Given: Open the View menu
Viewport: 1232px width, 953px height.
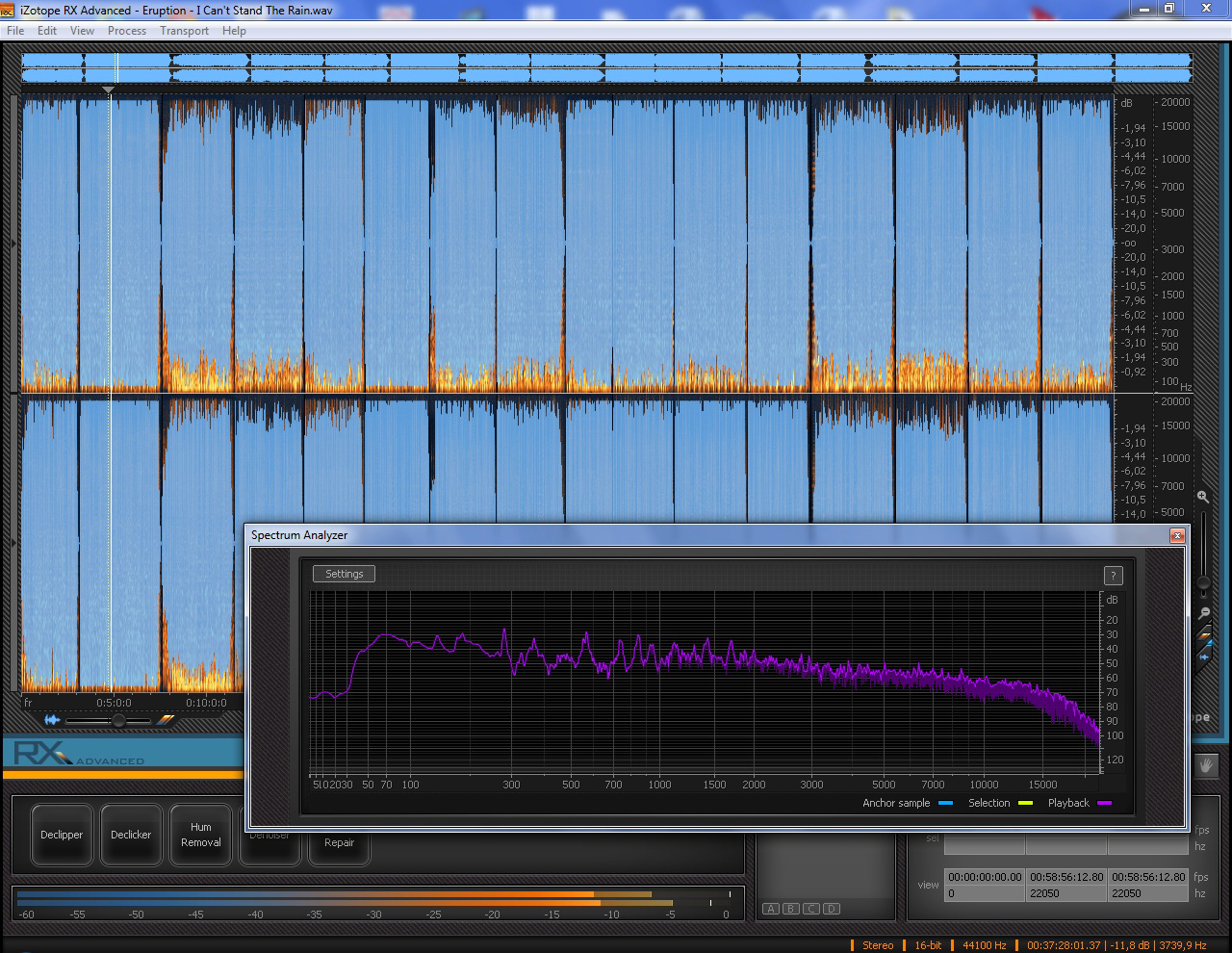Looking at the screenshot, I should pyautogui.click(x=83, y=31).
